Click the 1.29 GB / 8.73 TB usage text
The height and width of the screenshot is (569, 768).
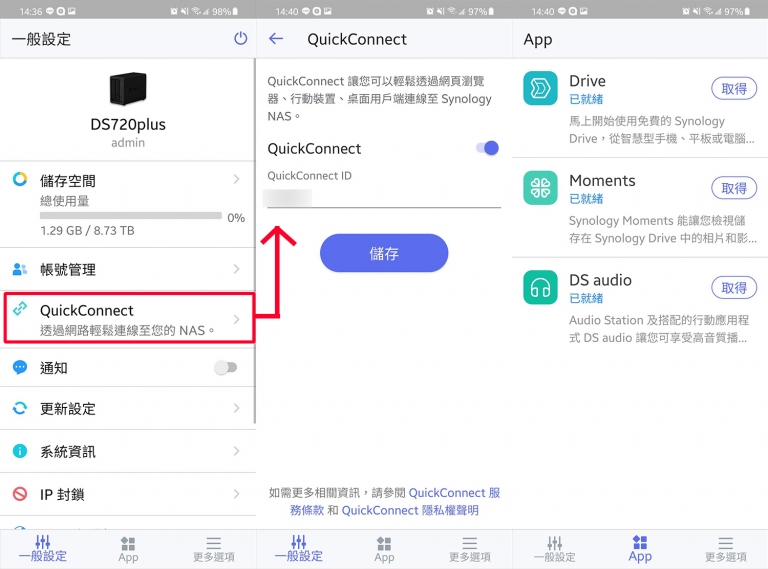click(x=87, y=231)
